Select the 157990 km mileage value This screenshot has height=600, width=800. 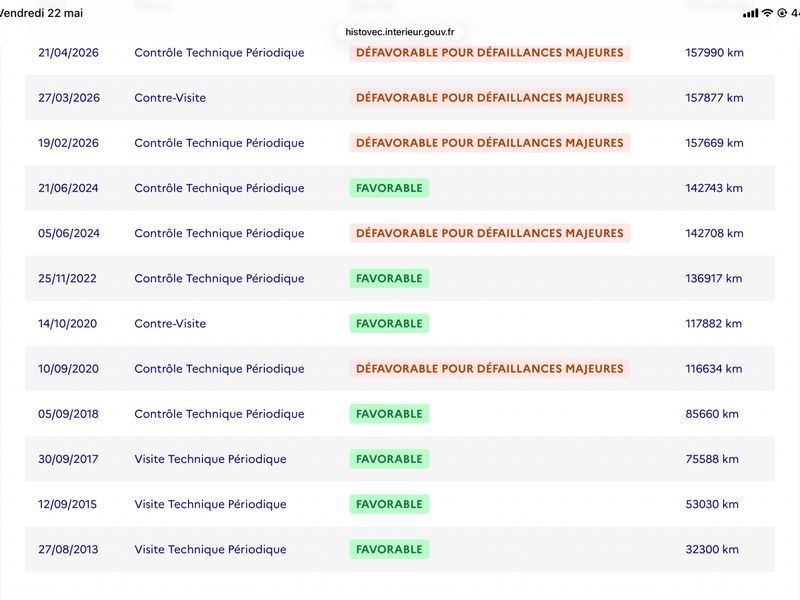(714, 53)
